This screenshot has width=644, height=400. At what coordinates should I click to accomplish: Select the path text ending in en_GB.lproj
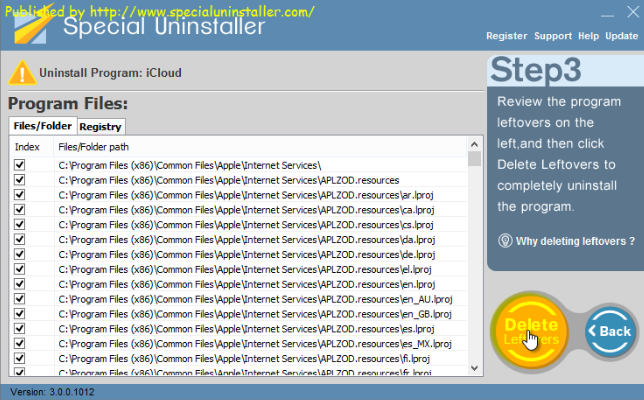tap(255, 314)
